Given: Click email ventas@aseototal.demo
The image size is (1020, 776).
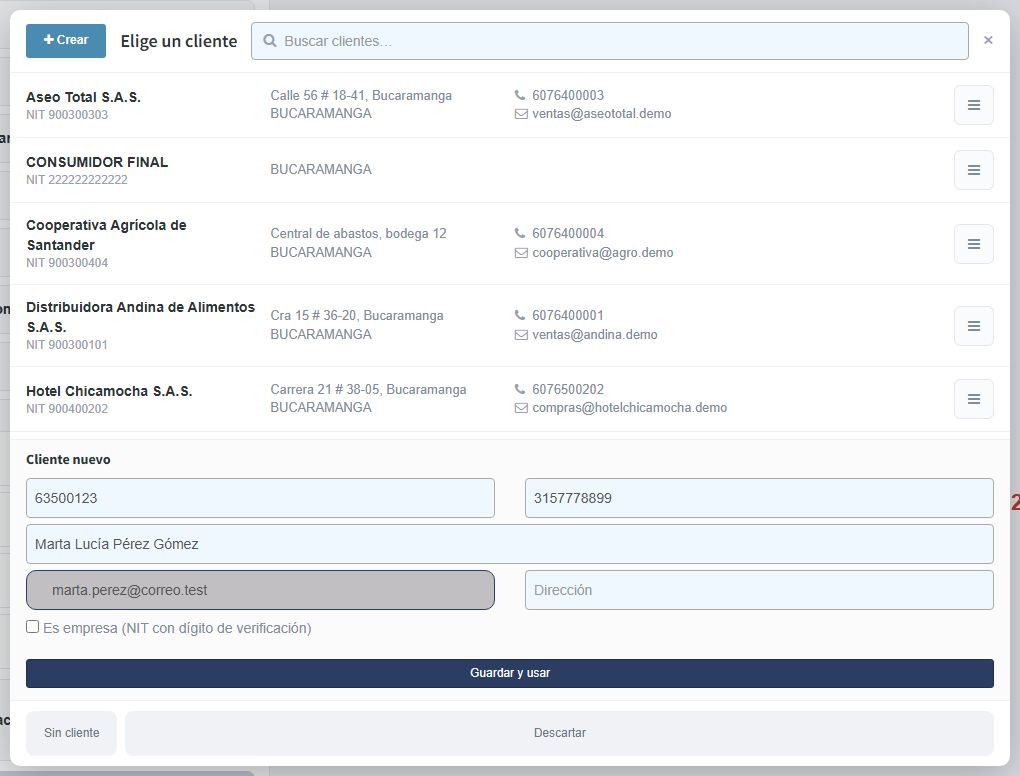Looking at the screenshot, I should [602, 114].
